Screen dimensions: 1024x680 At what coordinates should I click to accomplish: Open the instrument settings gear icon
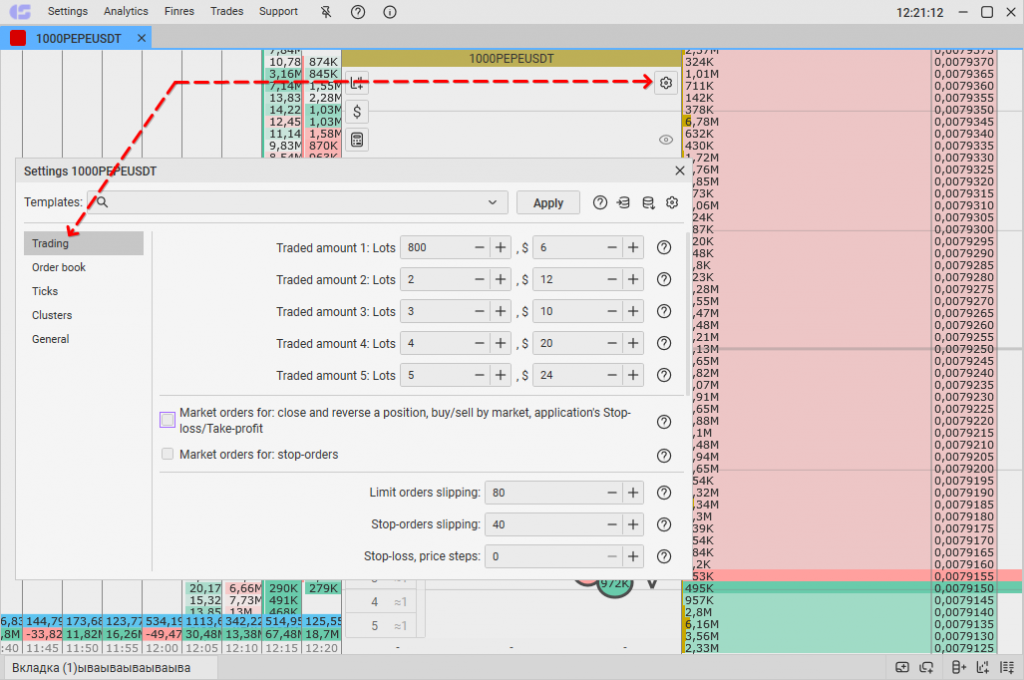[665, 83]
